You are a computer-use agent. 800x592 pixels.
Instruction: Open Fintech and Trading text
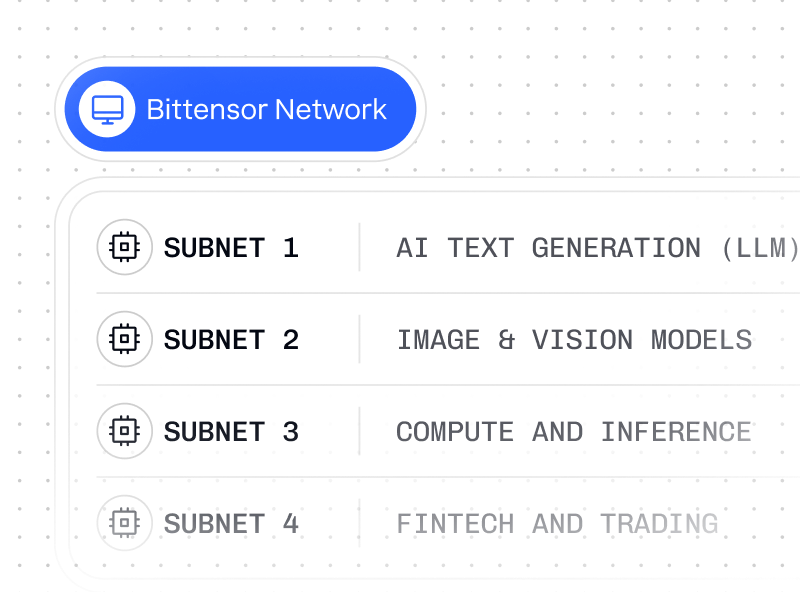point(557,524)
